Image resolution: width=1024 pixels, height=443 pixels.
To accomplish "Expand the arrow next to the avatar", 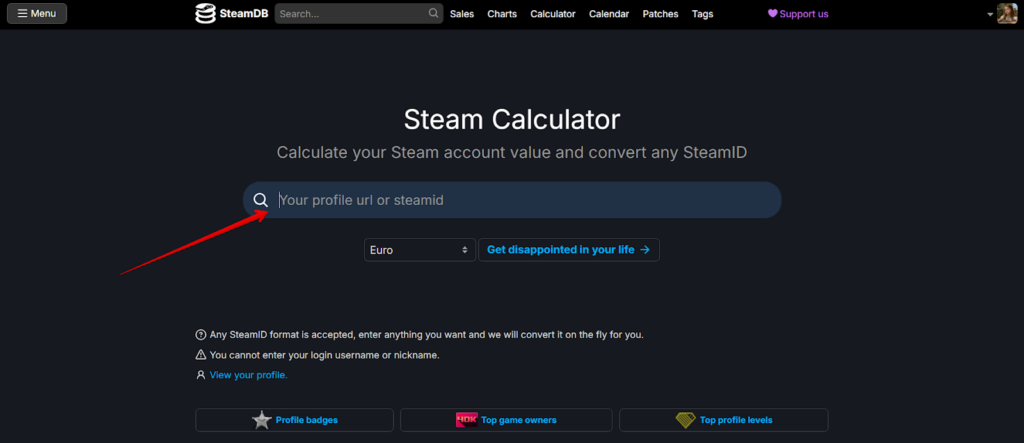I will coord(990,14).
